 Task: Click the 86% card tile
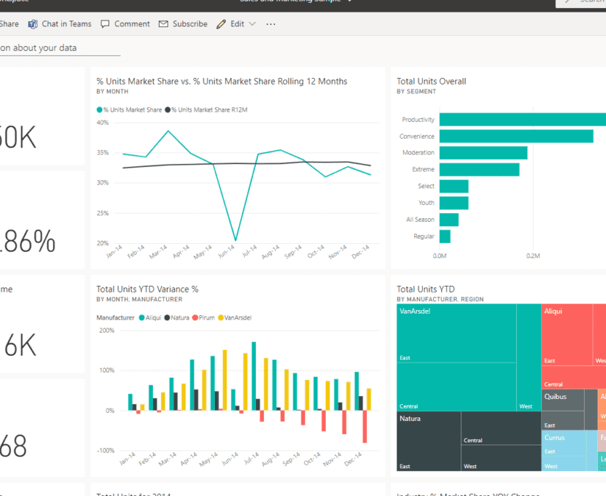[42, 220]
